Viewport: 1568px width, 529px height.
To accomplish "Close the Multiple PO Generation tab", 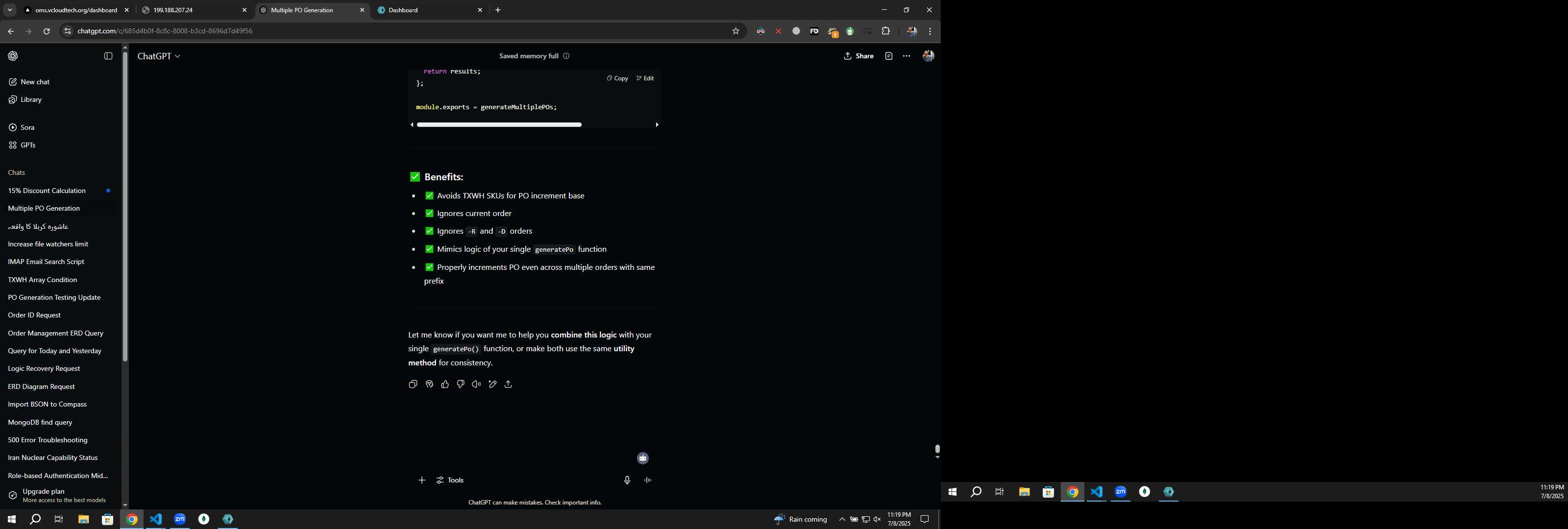I will 362,10.
